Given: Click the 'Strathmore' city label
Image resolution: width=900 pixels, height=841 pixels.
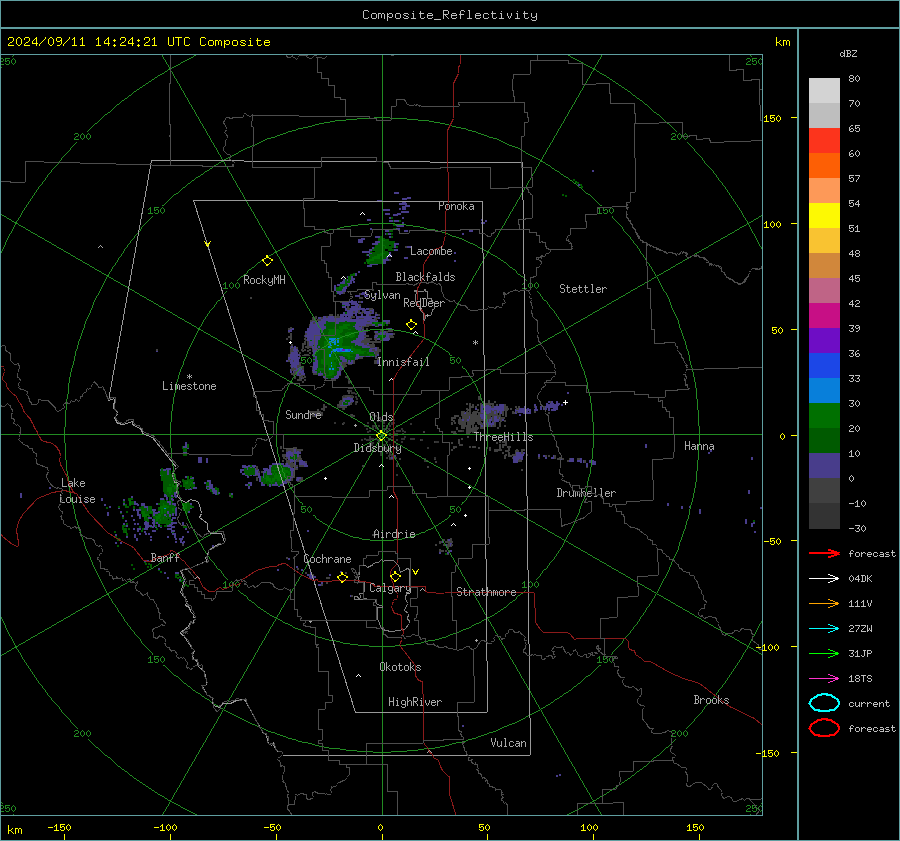Looking at the screenshot, I should tap(486, 592).
